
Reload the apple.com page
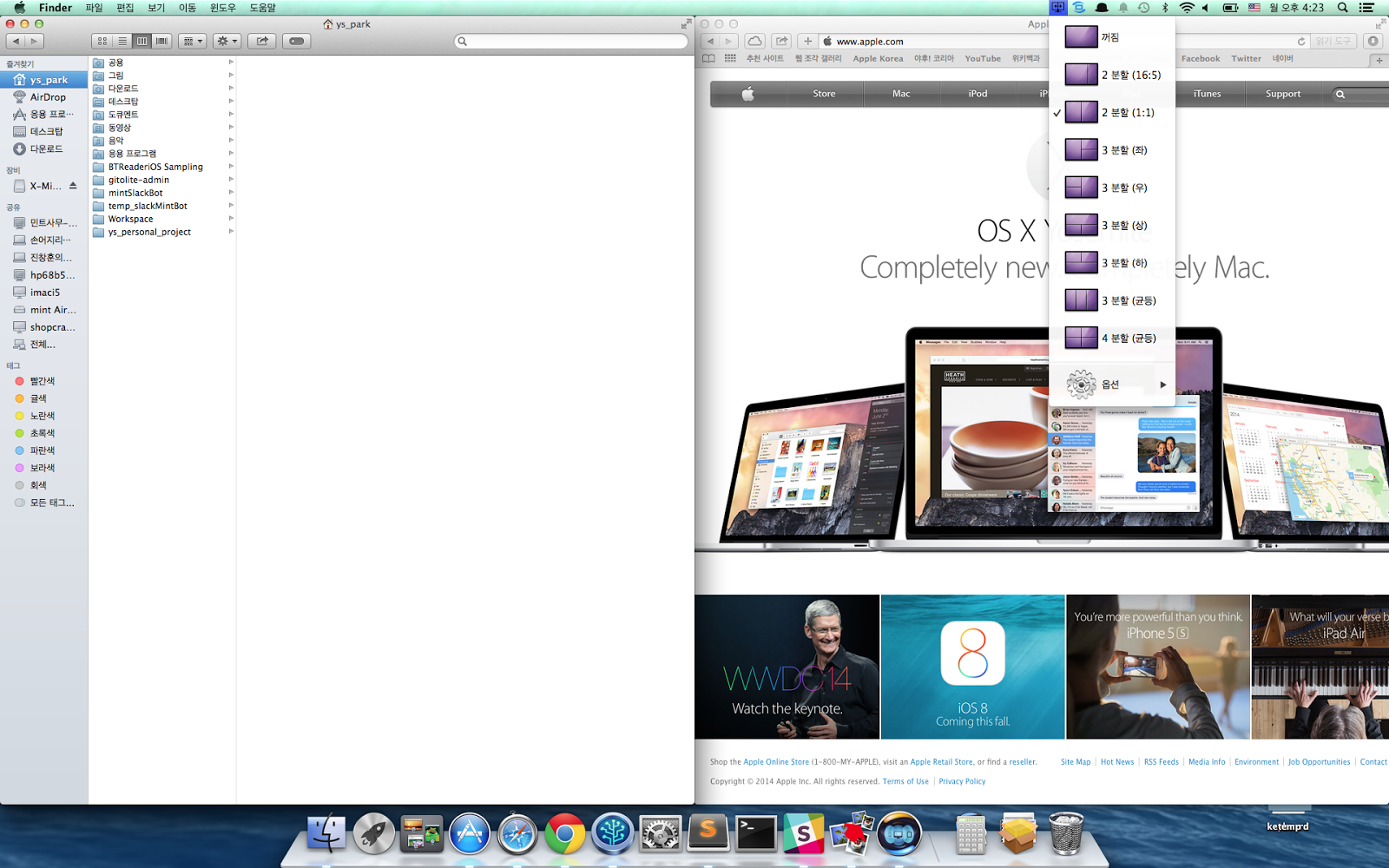coord(1300,41)
